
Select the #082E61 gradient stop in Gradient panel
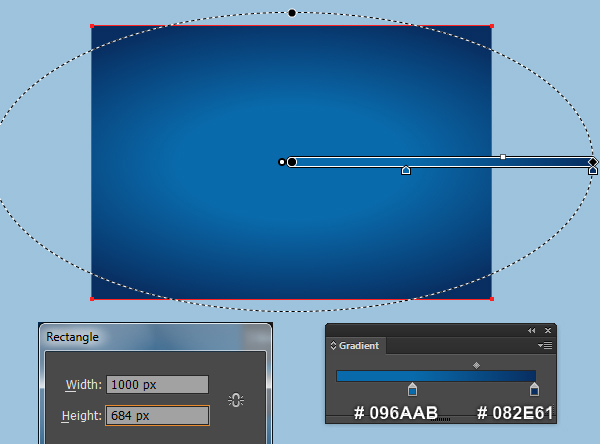tap(534, 389)
